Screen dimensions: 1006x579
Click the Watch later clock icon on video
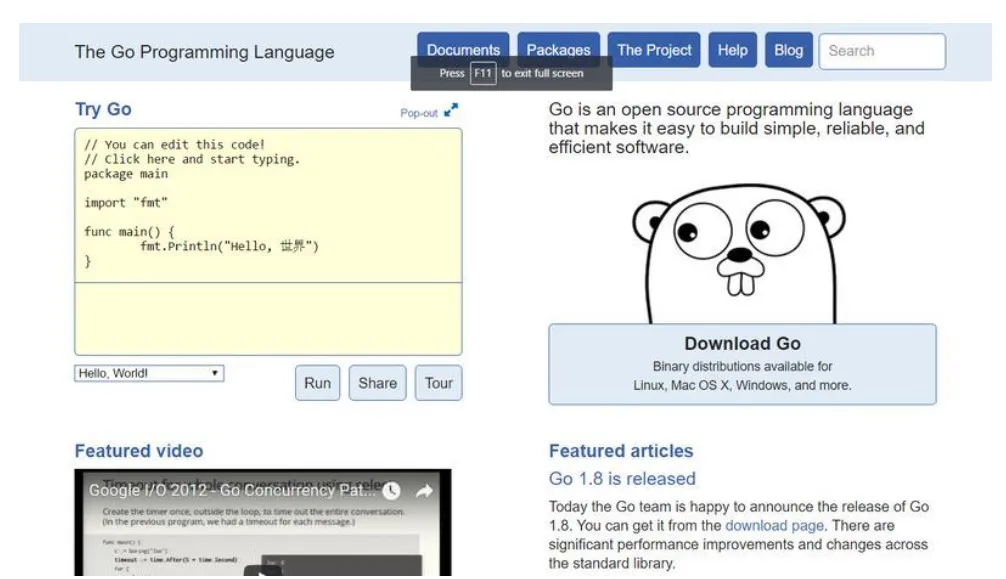tap(391, 491)
